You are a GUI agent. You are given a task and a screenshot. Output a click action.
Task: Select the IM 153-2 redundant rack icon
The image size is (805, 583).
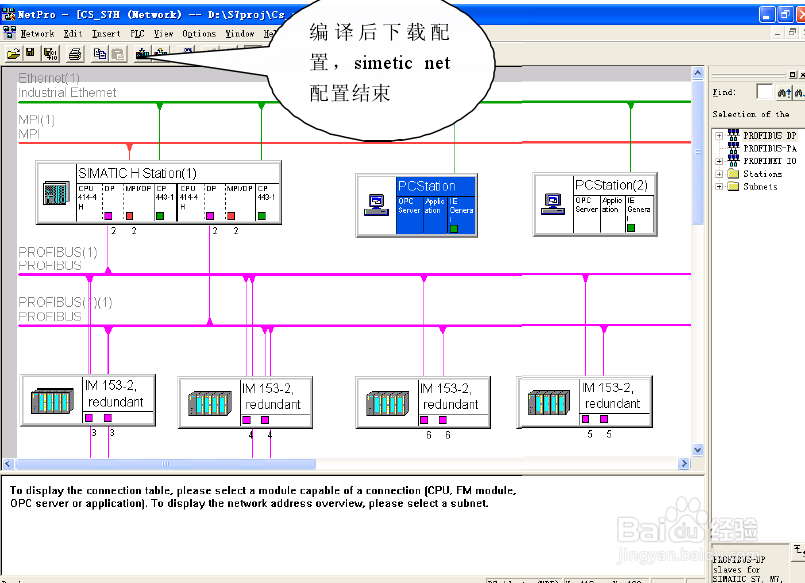[x=50, y=400]
